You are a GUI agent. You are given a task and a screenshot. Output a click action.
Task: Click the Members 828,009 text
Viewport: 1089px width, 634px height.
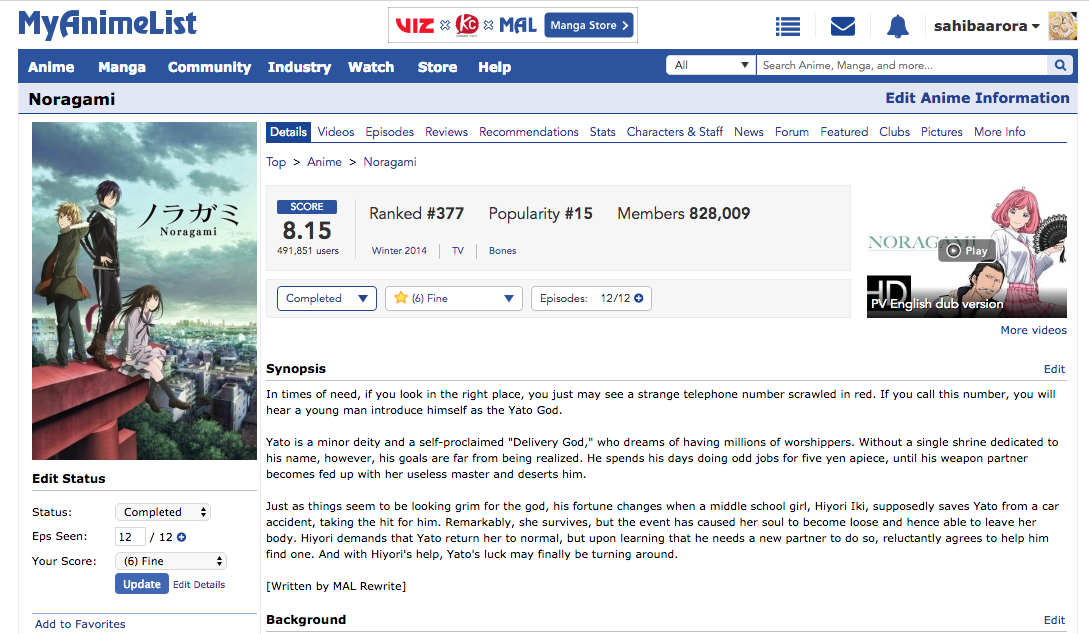(x=683, y=213)
